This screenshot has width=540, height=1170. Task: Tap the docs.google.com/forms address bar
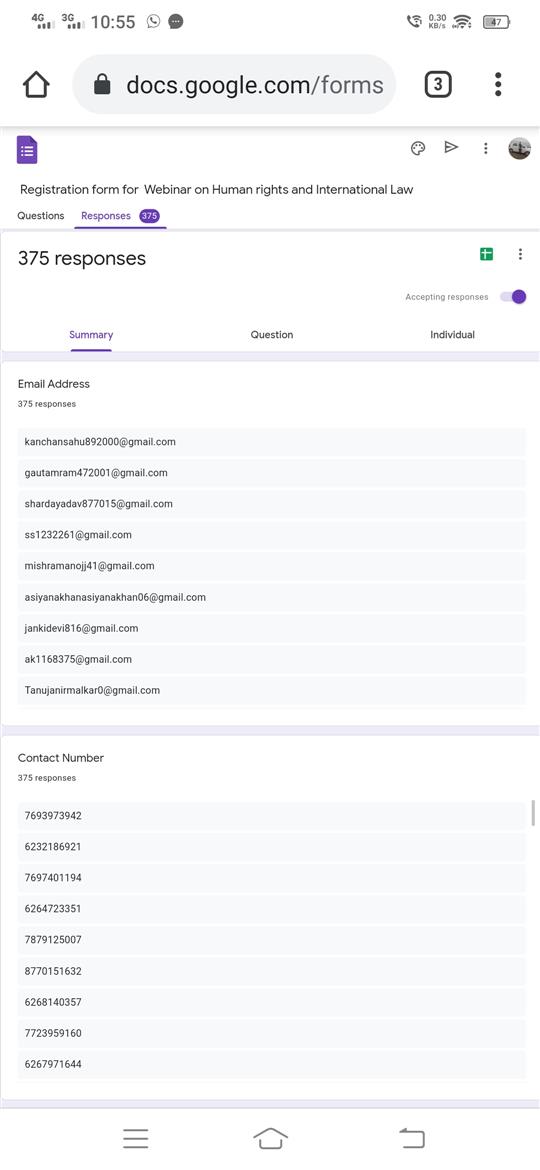point(233,84)
